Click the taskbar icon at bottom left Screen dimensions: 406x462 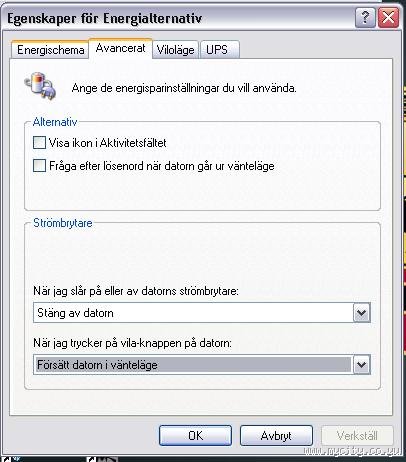pyautogui.click(x=8, y=459)
